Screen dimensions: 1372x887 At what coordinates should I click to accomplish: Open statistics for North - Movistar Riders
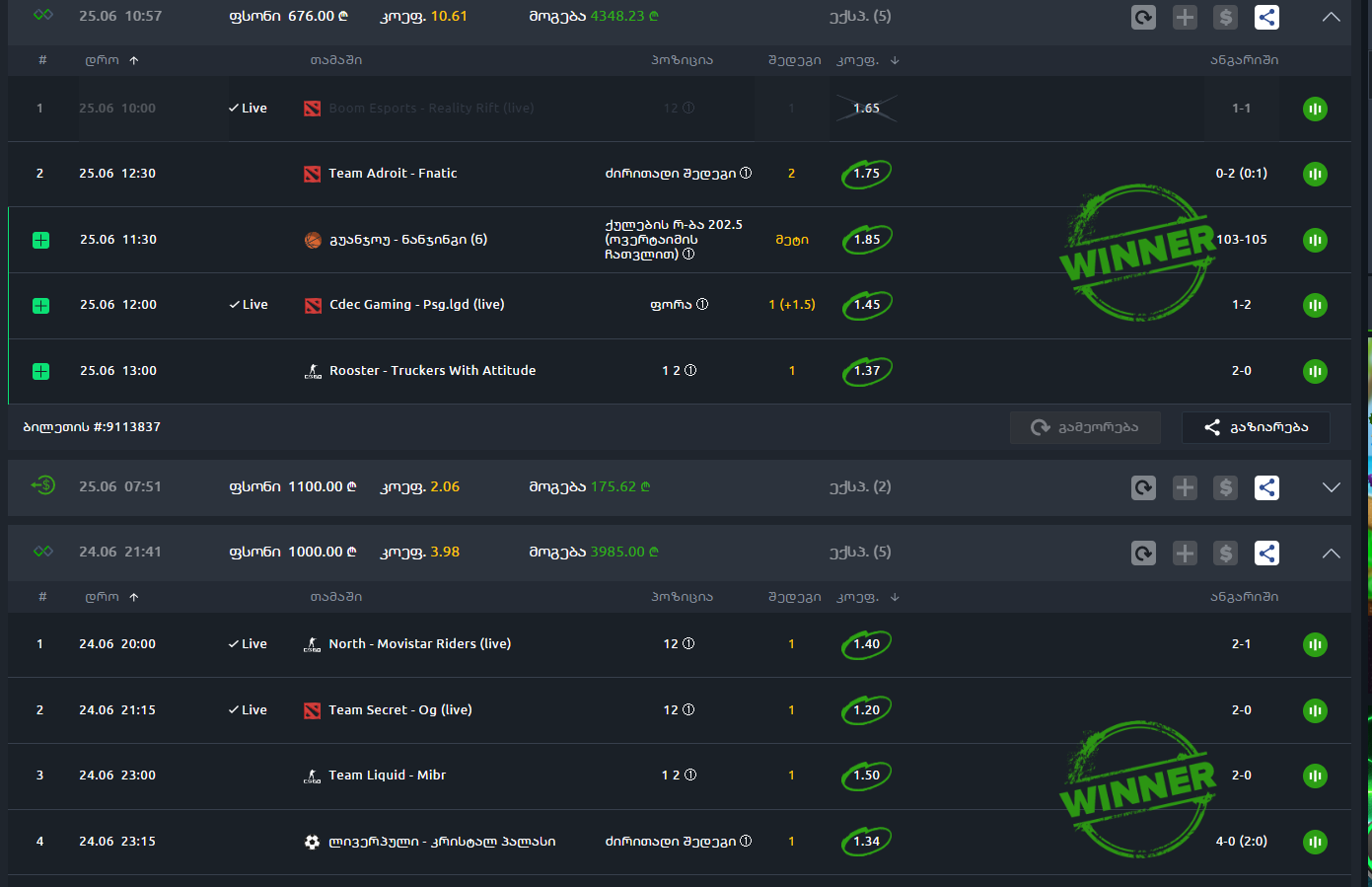[1315, 644]
